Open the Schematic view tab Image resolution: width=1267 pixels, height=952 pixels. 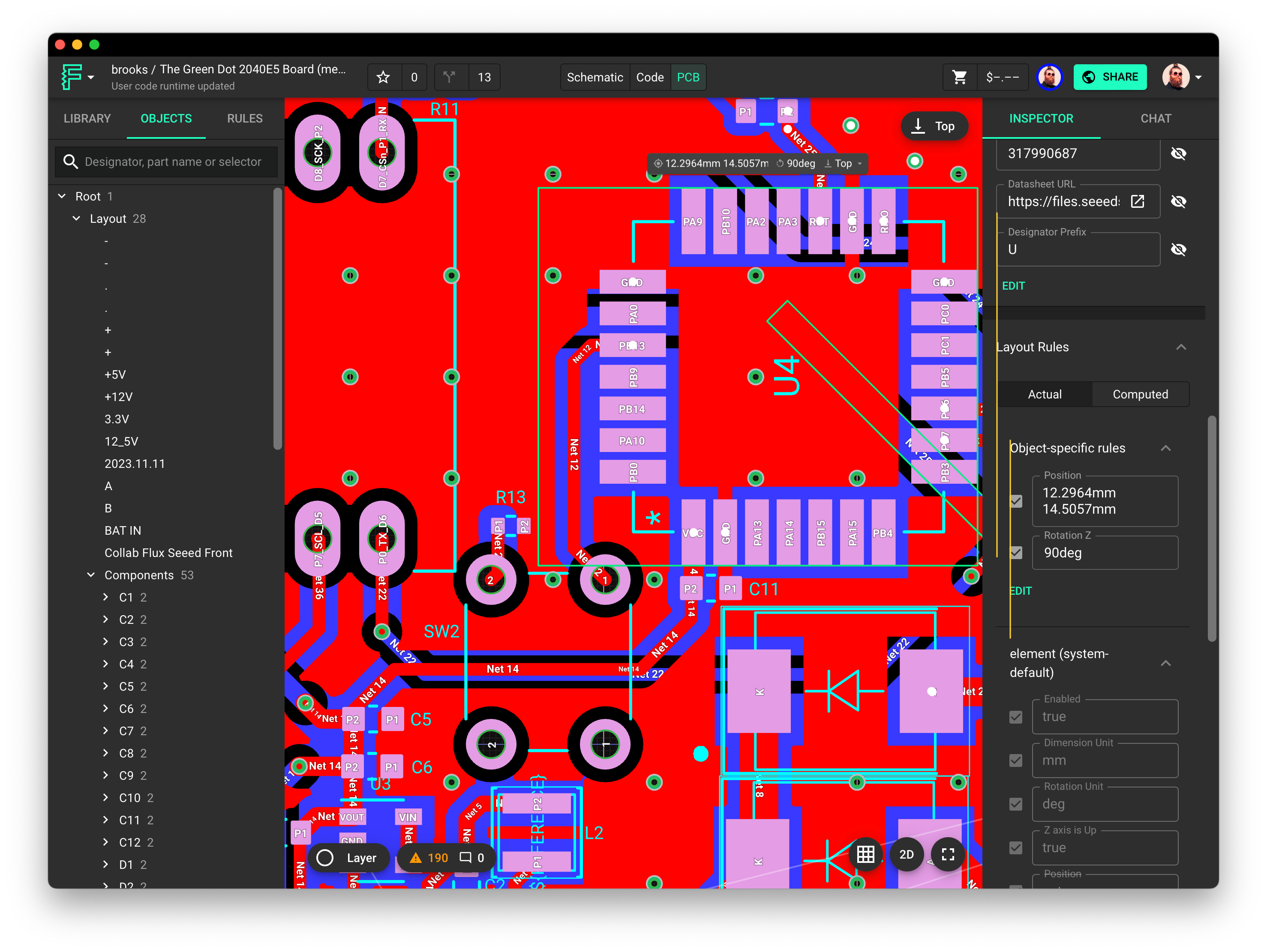pos(594,77)
